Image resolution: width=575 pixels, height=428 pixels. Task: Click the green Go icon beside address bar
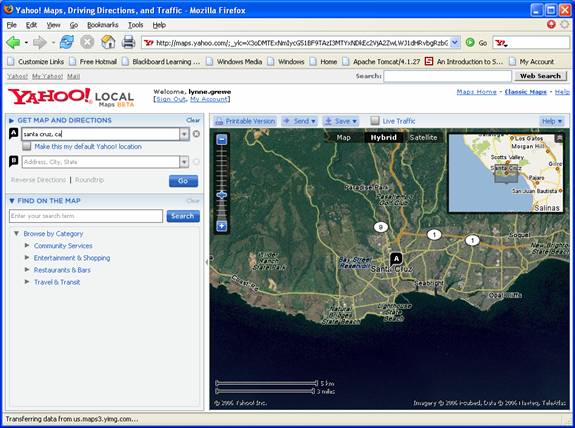pos(470,43)
